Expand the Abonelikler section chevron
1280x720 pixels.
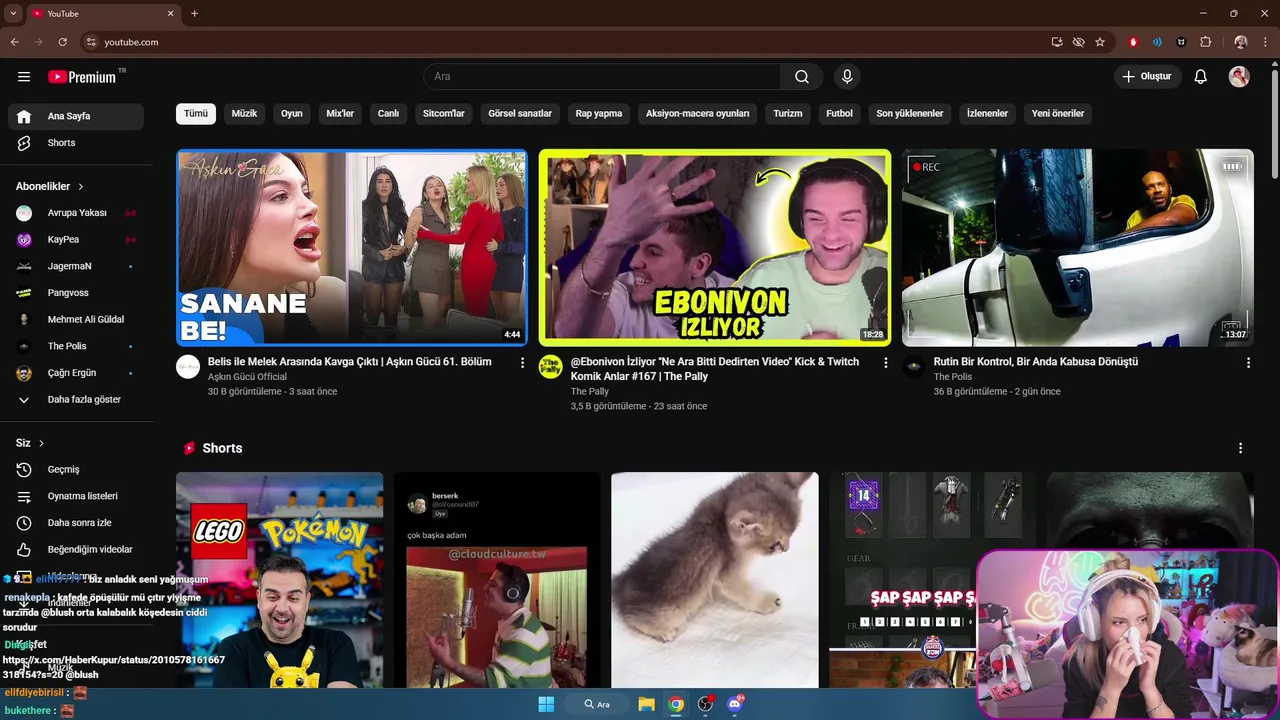click(81, 187)
